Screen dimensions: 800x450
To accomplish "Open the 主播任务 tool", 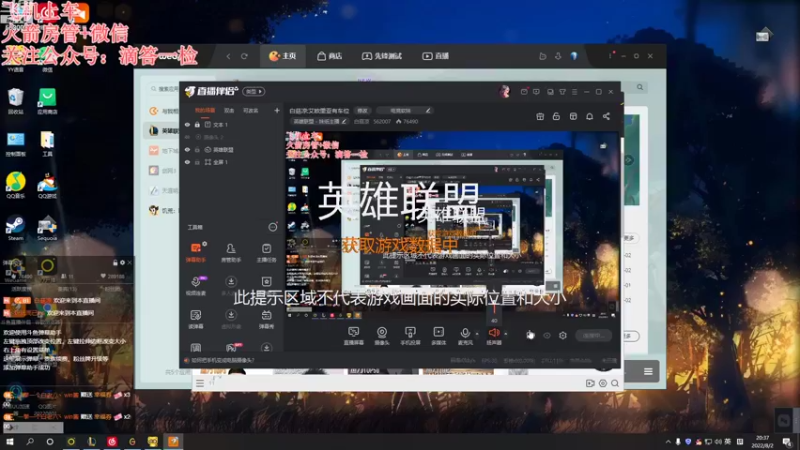I will (x=266, y=252).
